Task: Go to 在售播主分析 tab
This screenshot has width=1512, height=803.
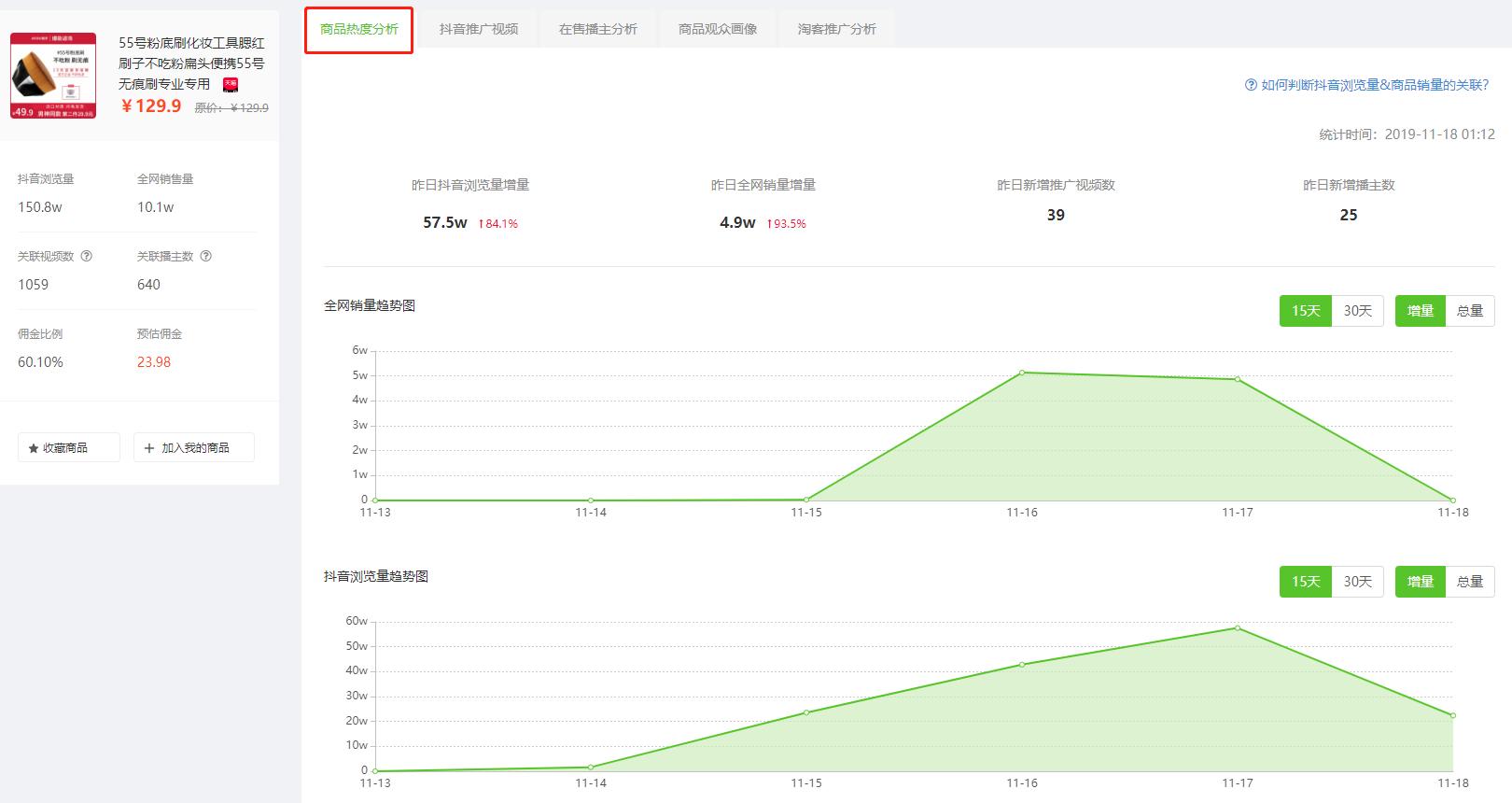Action: [598, 29]
